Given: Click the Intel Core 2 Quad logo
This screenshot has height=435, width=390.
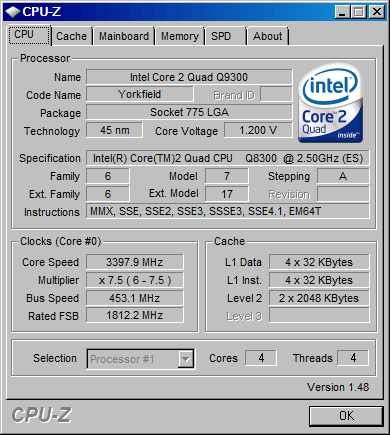Looking at the screenshot, I should [331, 104].
